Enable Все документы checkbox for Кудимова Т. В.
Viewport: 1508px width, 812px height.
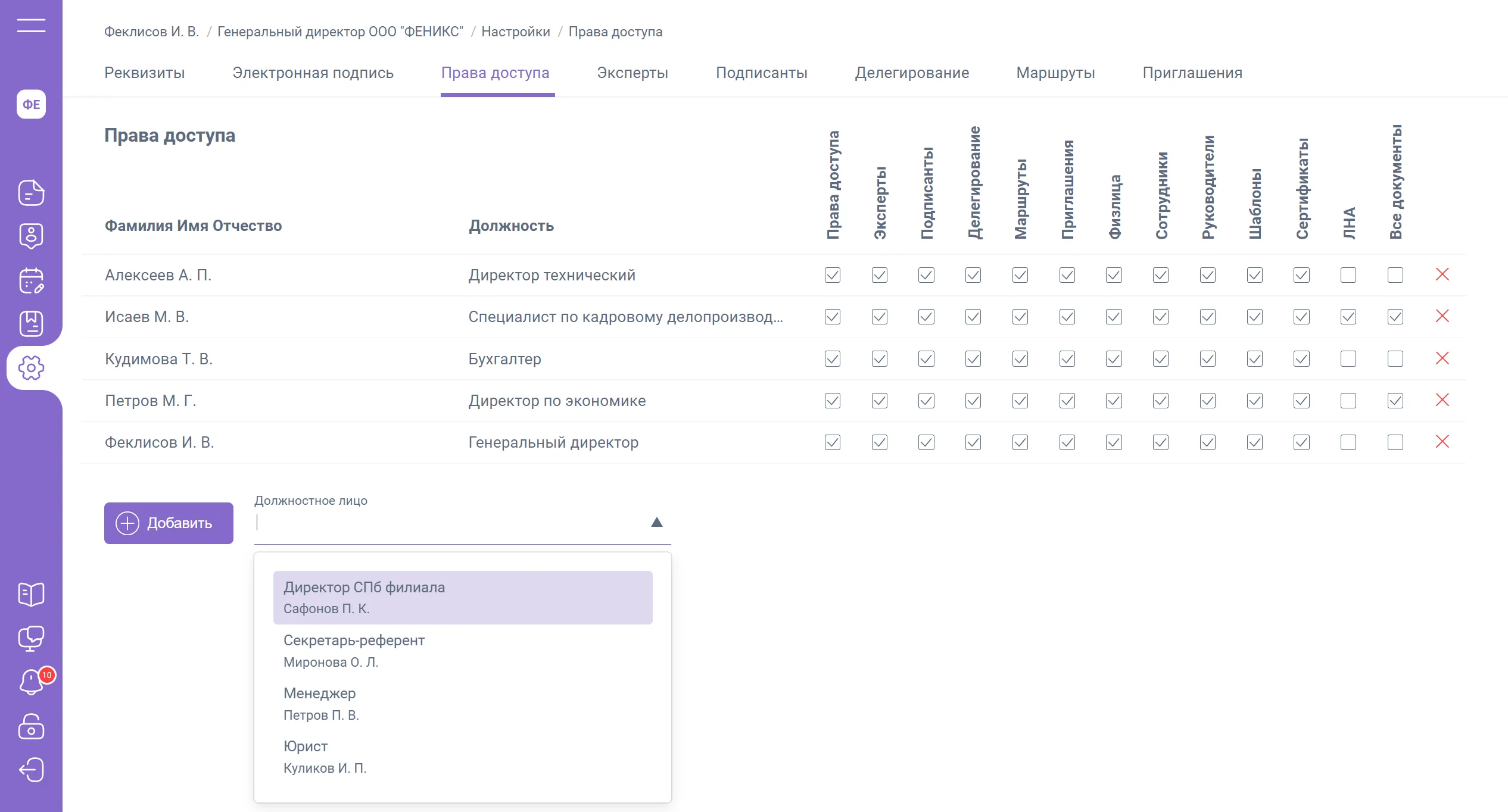(1395, 359)
